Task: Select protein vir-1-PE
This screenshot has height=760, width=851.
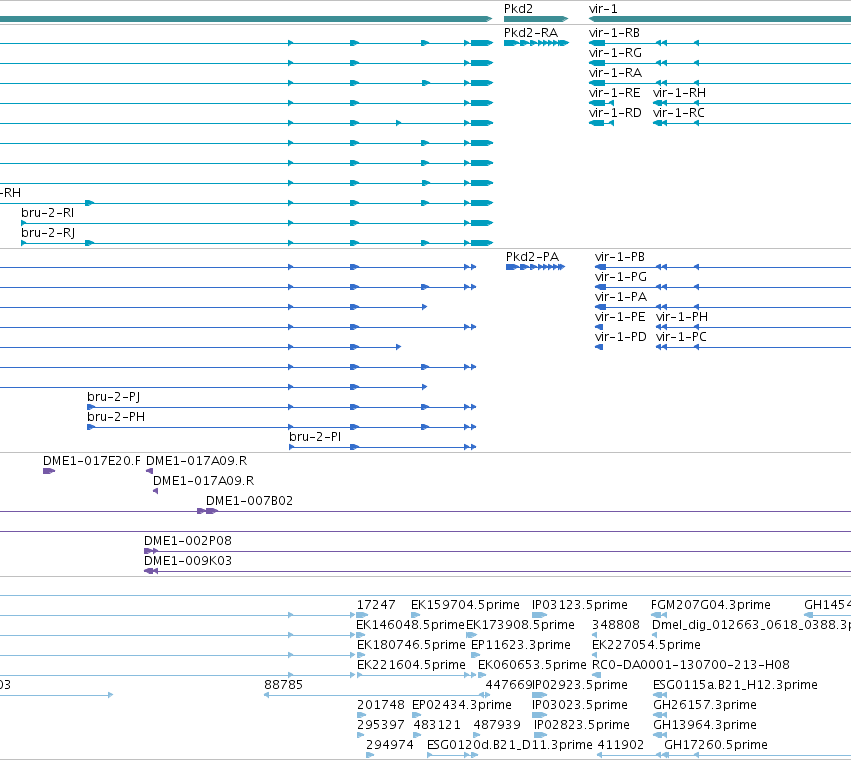Action: (x=620, y=318)
